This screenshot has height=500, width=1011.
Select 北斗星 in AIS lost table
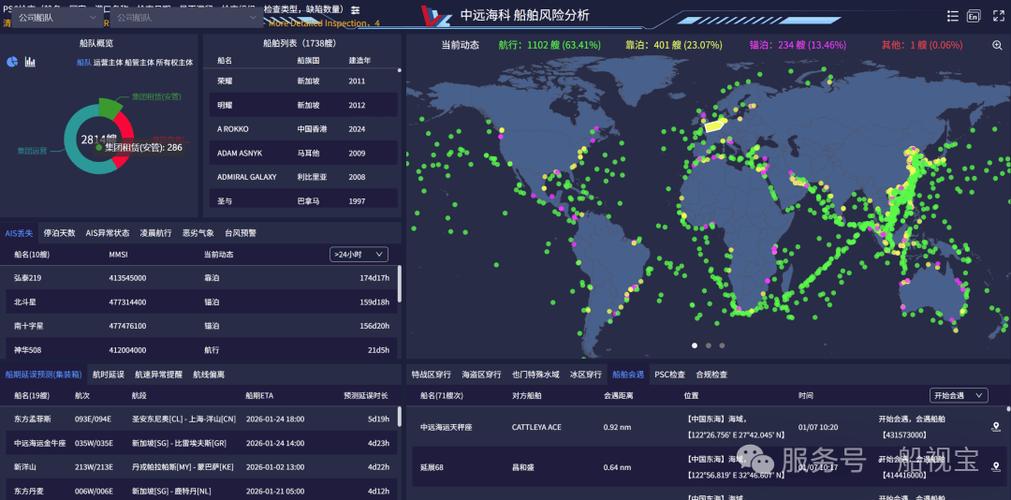(x=199, y=301)
